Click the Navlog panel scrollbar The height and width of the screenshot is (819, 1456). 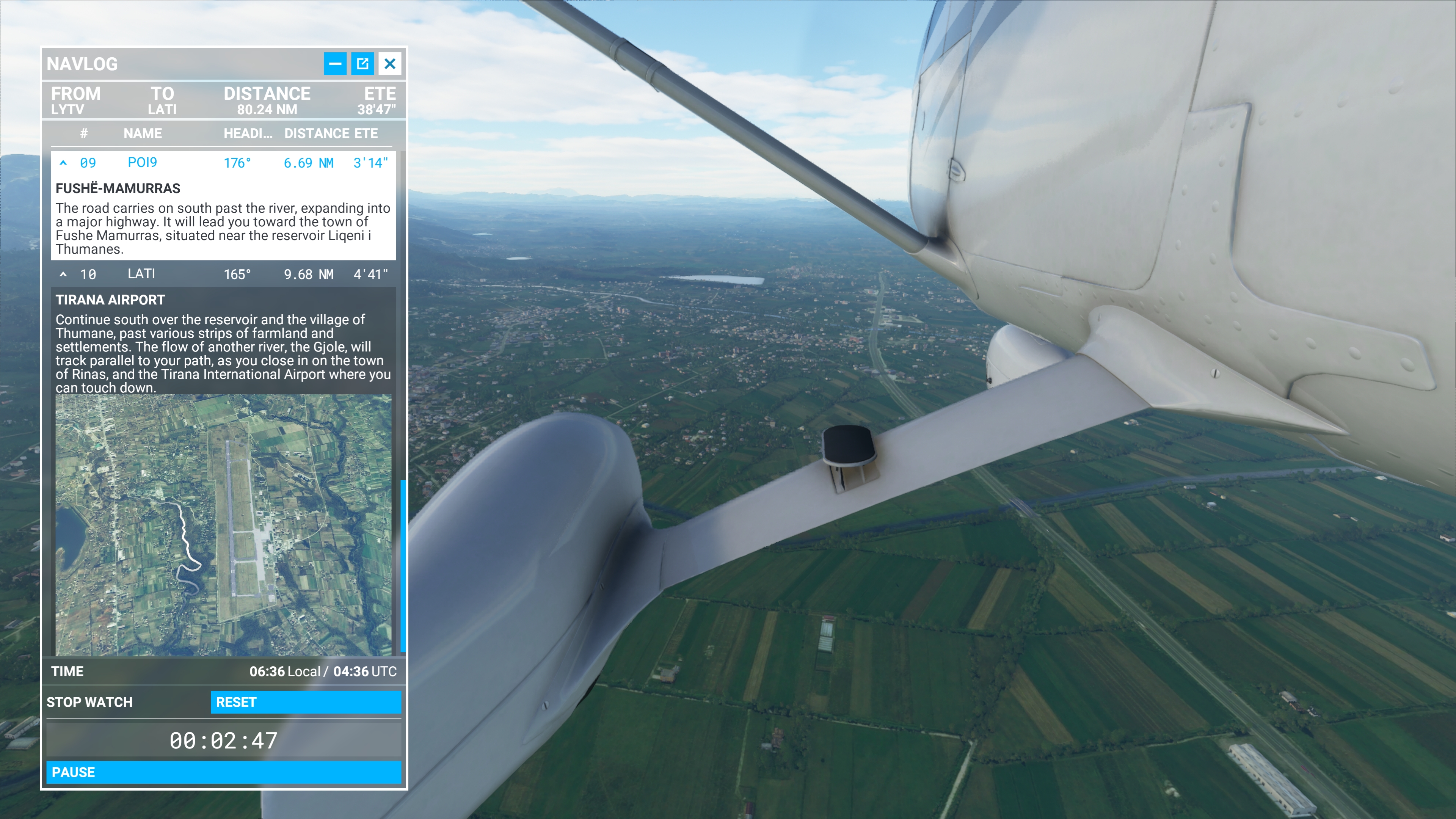click(402, 562)
